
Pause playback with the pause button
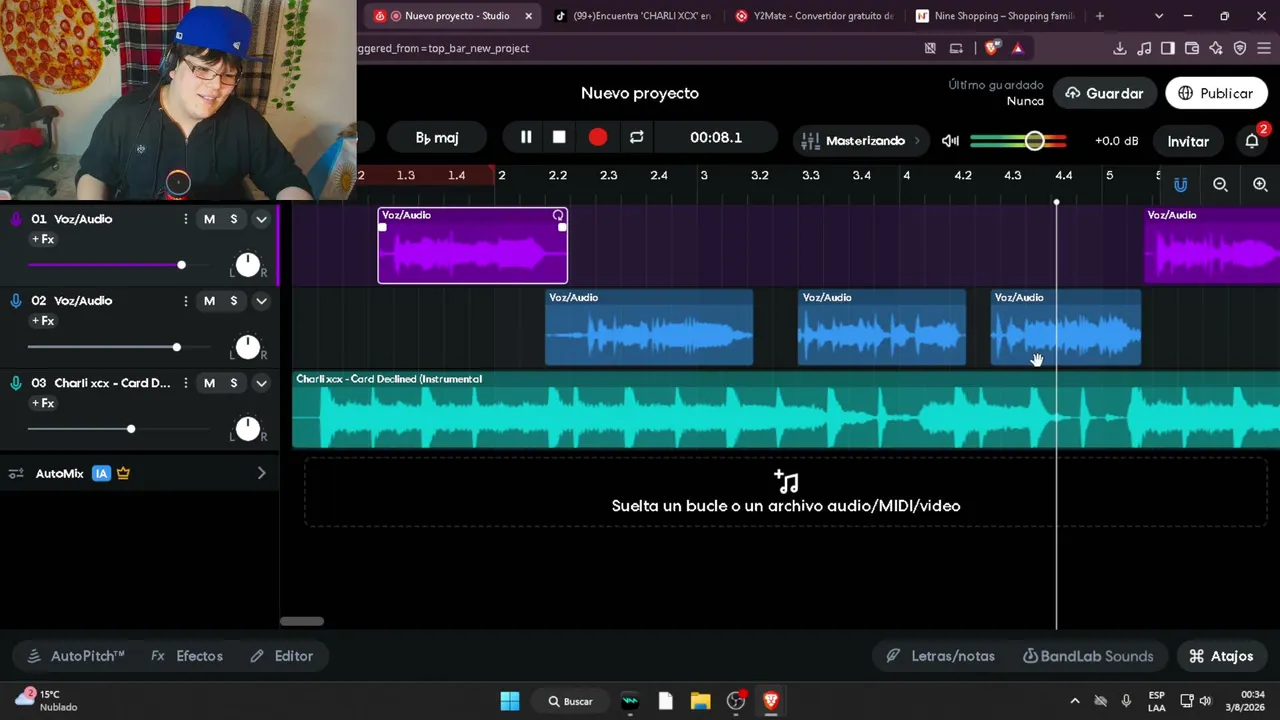tap(526, 137)
